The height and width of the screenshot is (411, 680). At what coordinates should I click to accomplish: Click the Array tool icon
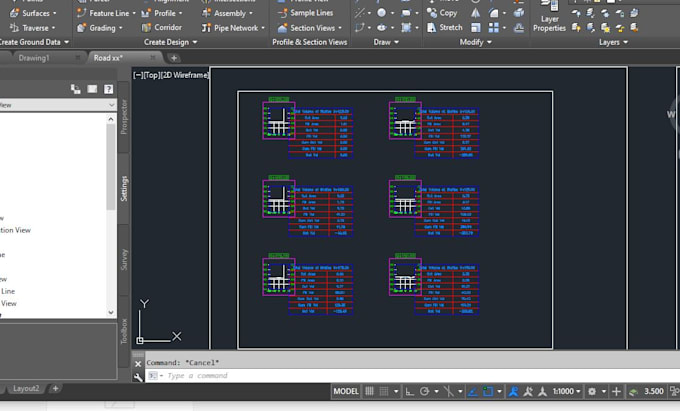click(494, 28)
